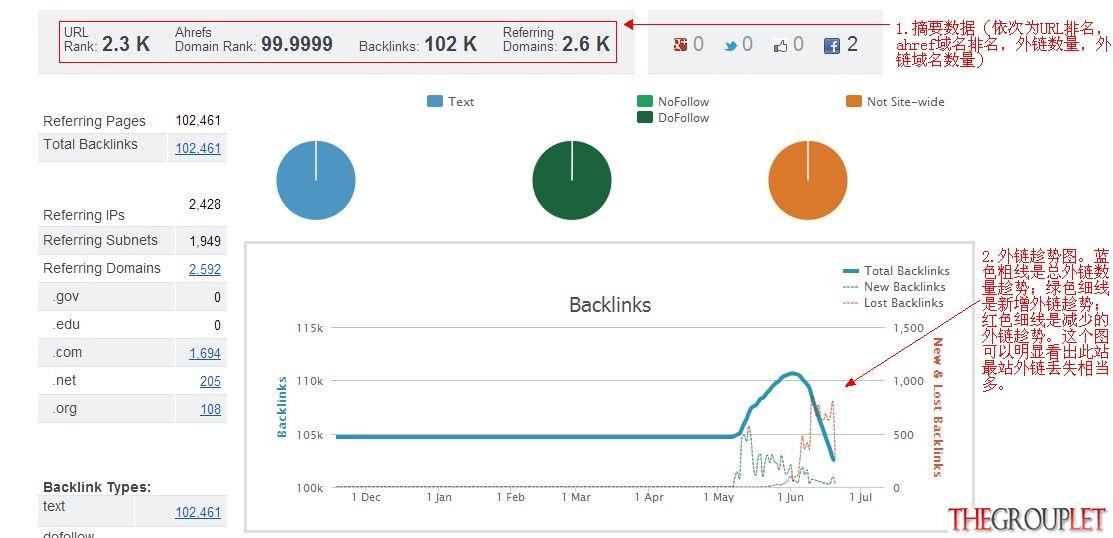Toggle New Backlinks series in chart legend
Screen dimensions: 1113x538
pos(894,287)
